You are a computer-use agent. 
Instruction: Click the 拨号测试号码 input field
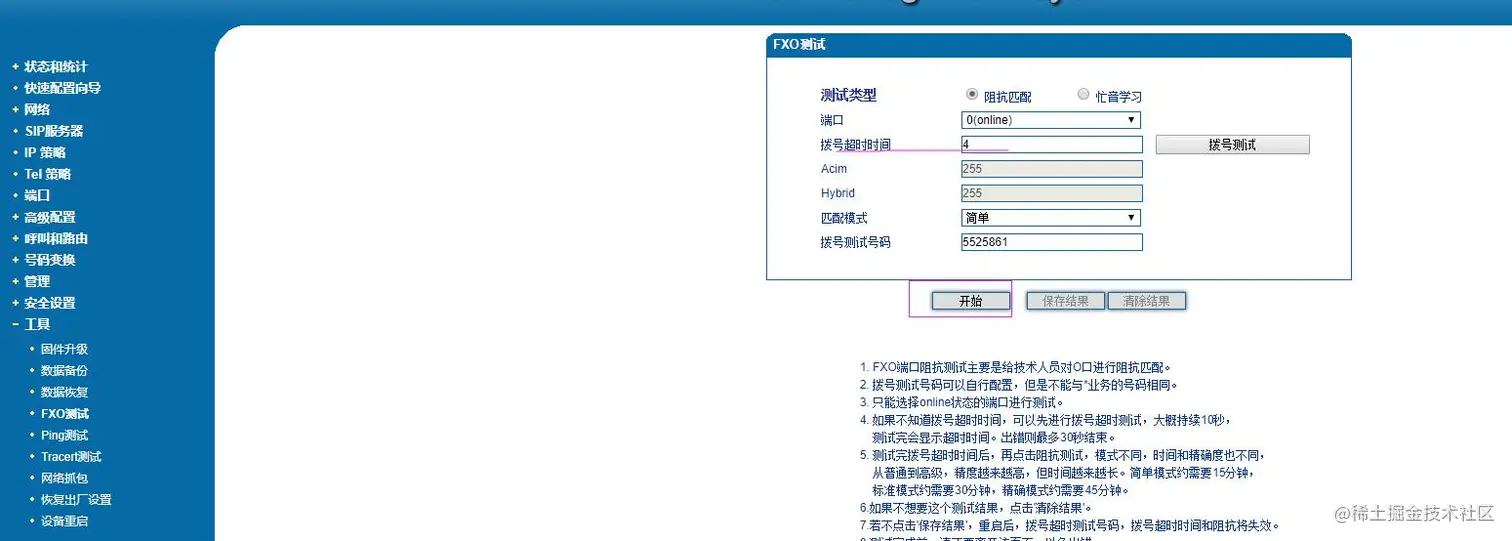click(x=1051, y=242)
